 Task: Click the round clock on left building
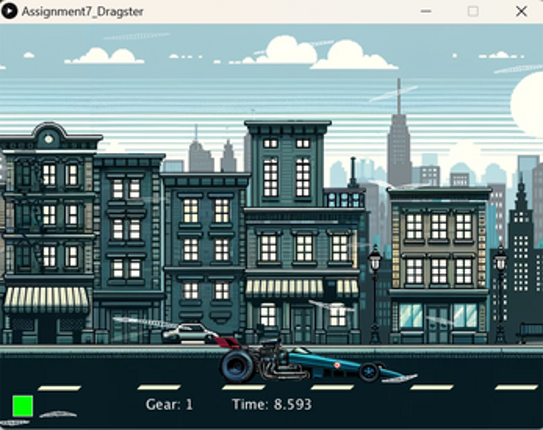(49, 139)
